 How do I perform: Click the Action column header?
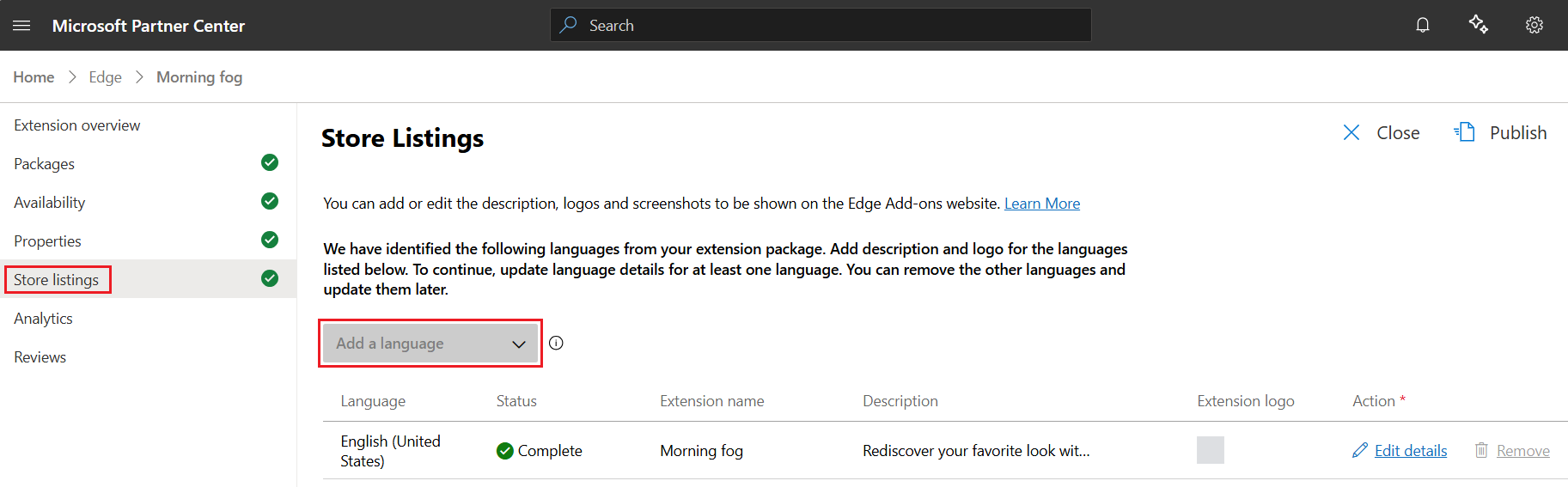pos(1374,401)
